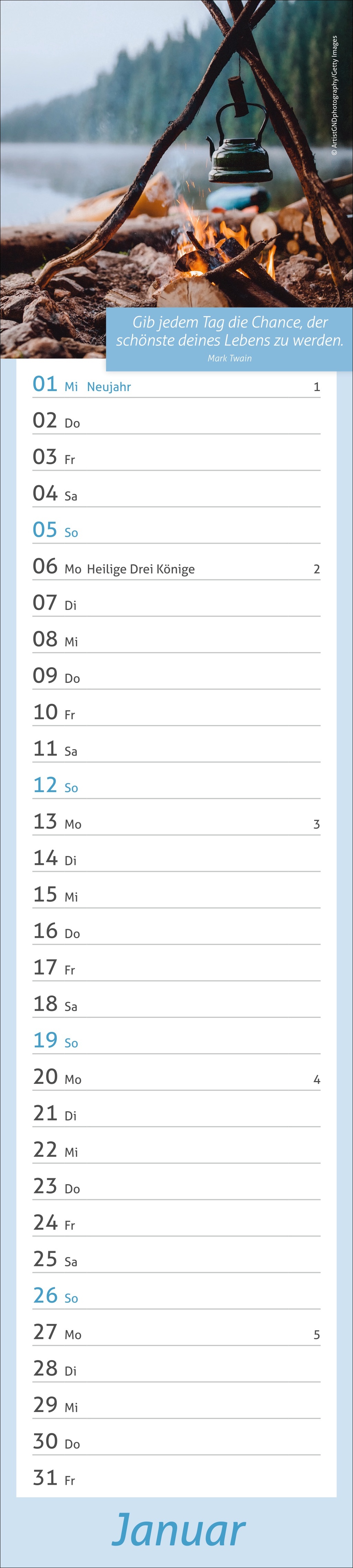Select week number 3 marker

317,824
